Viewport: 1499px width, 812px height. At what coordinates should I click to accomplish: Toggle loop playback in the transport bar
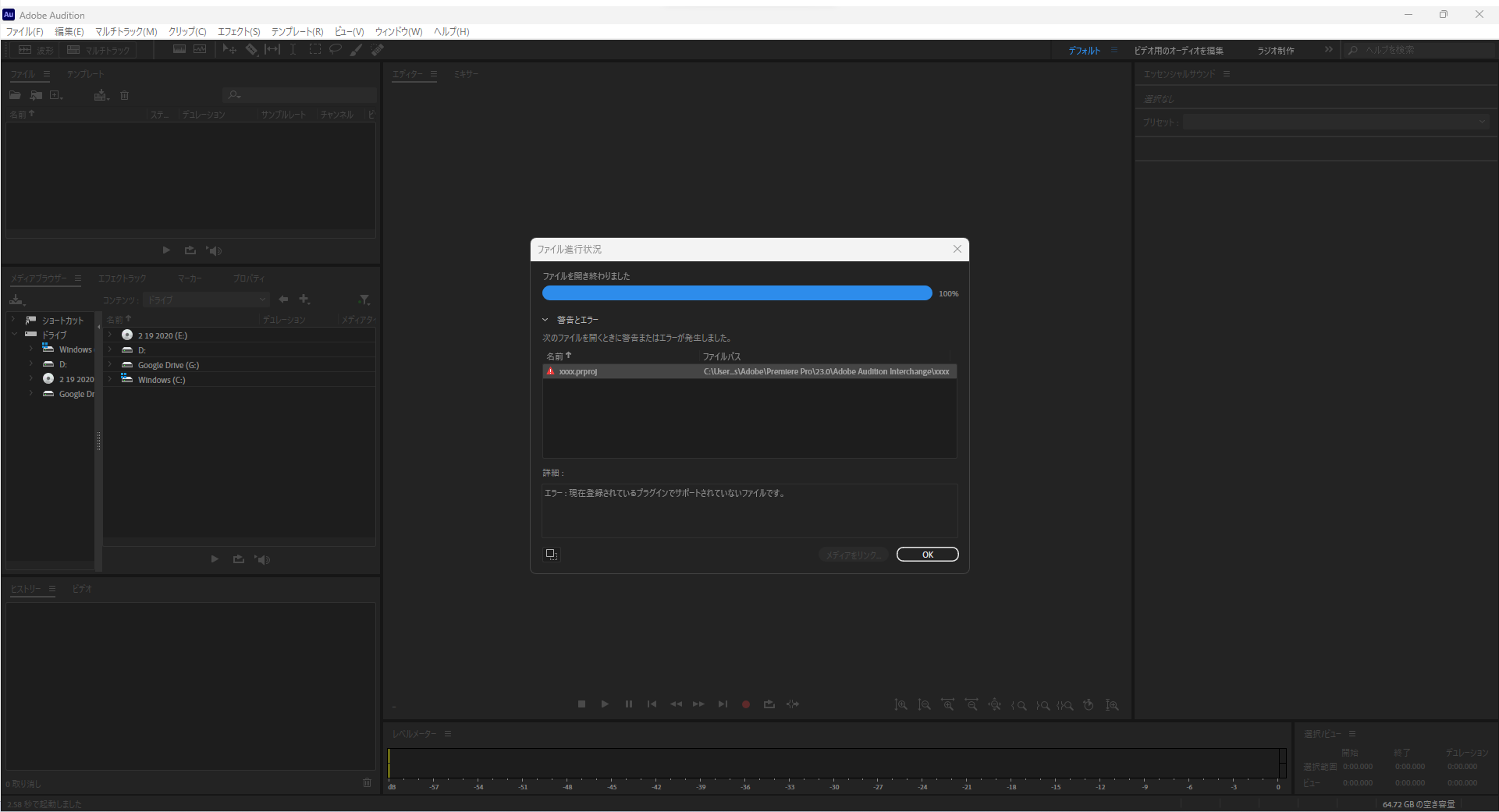point(769,704)
